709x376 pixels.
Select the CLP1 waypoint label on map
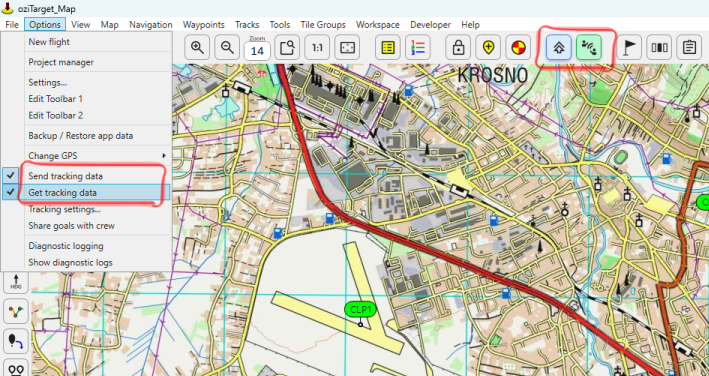point(360,310)
